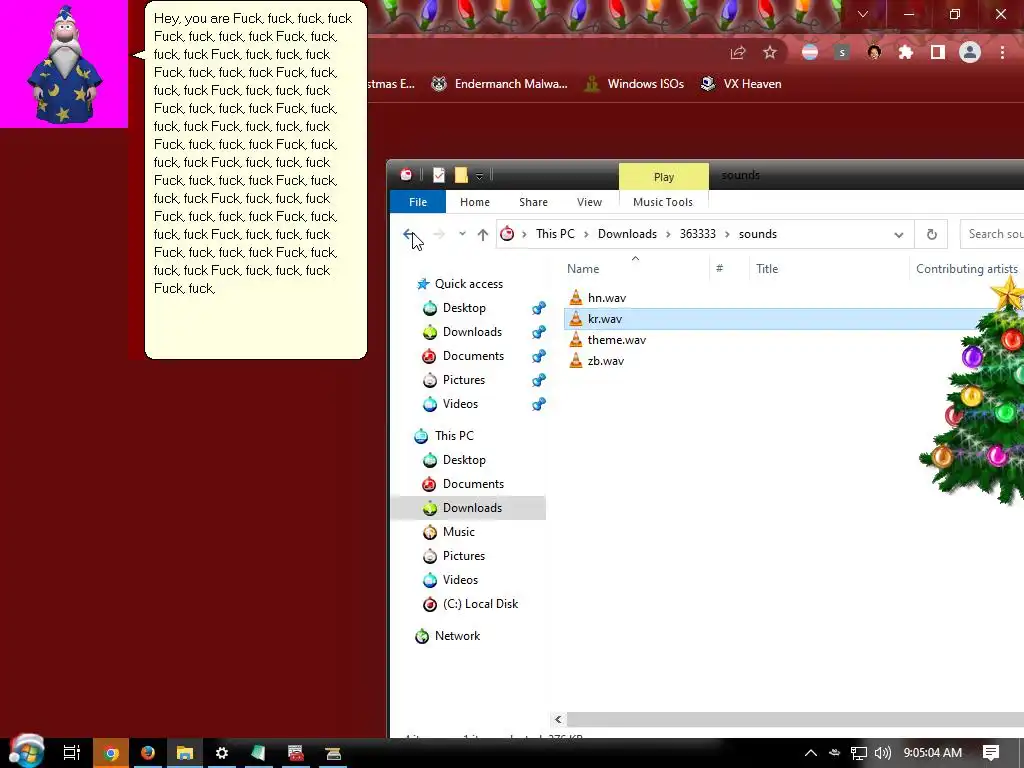Toggle the Chrome side panel icon

[x=938, y=53]
